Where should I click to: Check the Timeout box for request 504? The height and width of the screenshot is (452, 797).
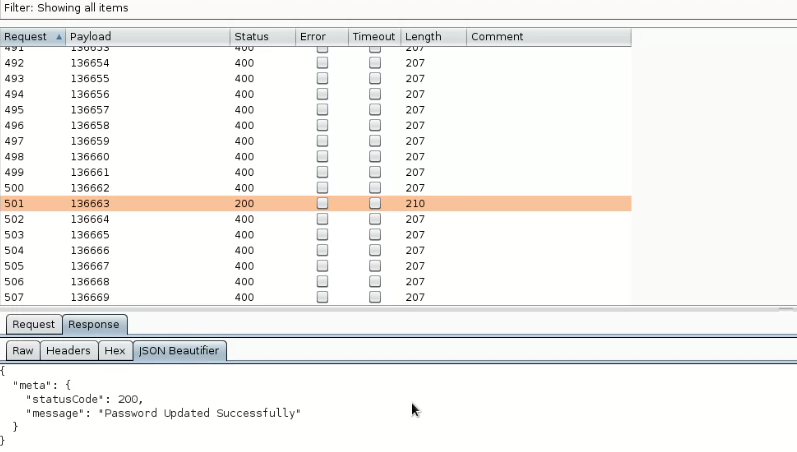(x=375, y=251)
